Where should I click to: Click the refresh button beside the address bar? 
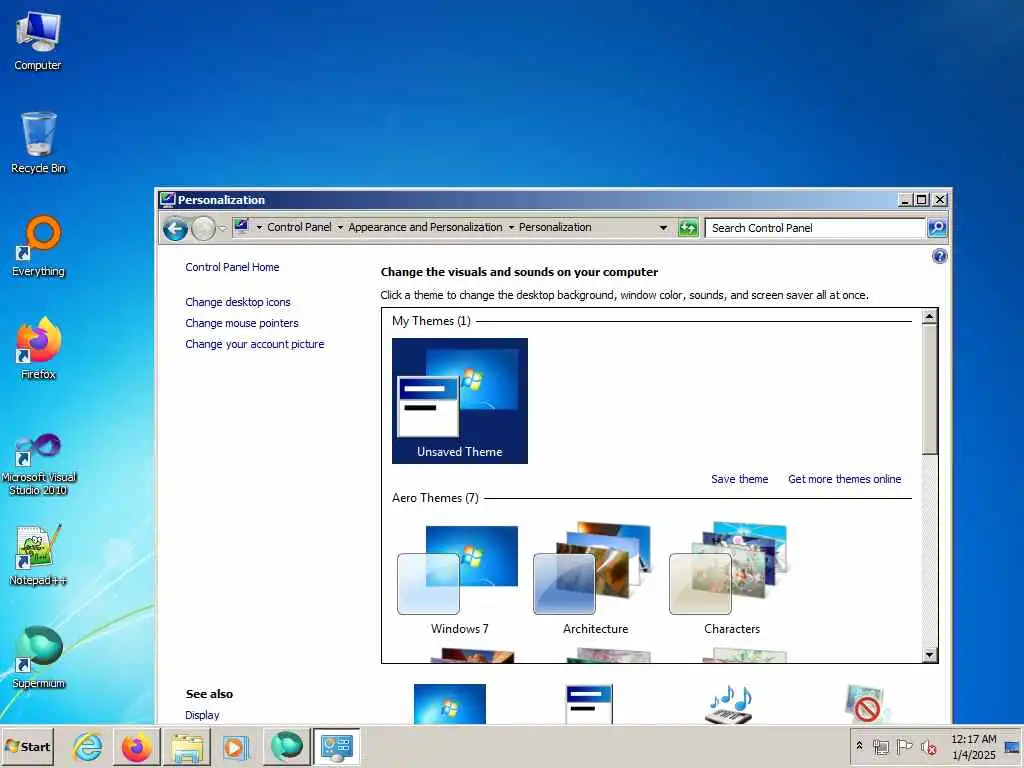click(x=688, y=228)
